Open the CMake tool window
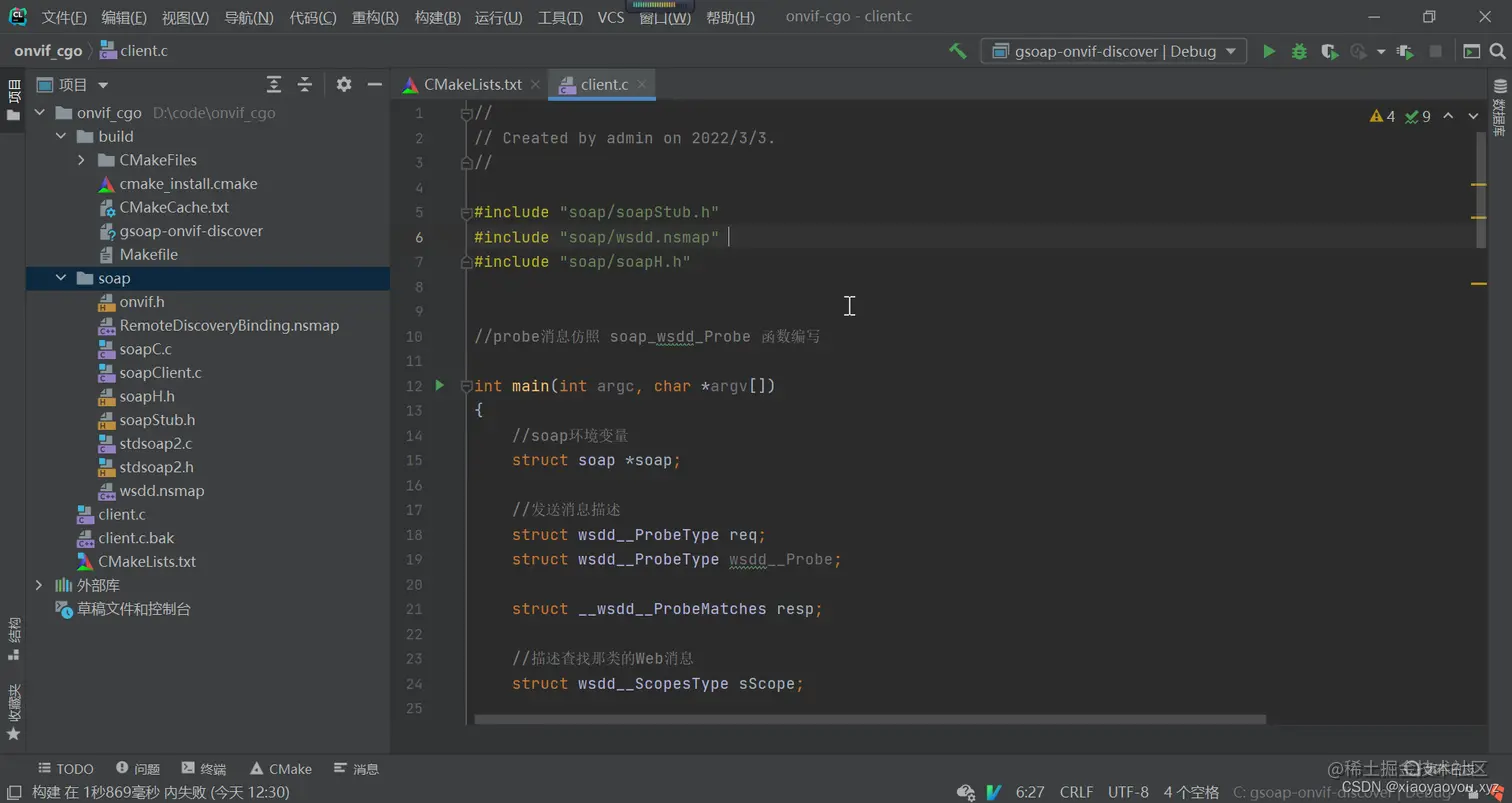 pyautogui.click(x=281, y=769)
